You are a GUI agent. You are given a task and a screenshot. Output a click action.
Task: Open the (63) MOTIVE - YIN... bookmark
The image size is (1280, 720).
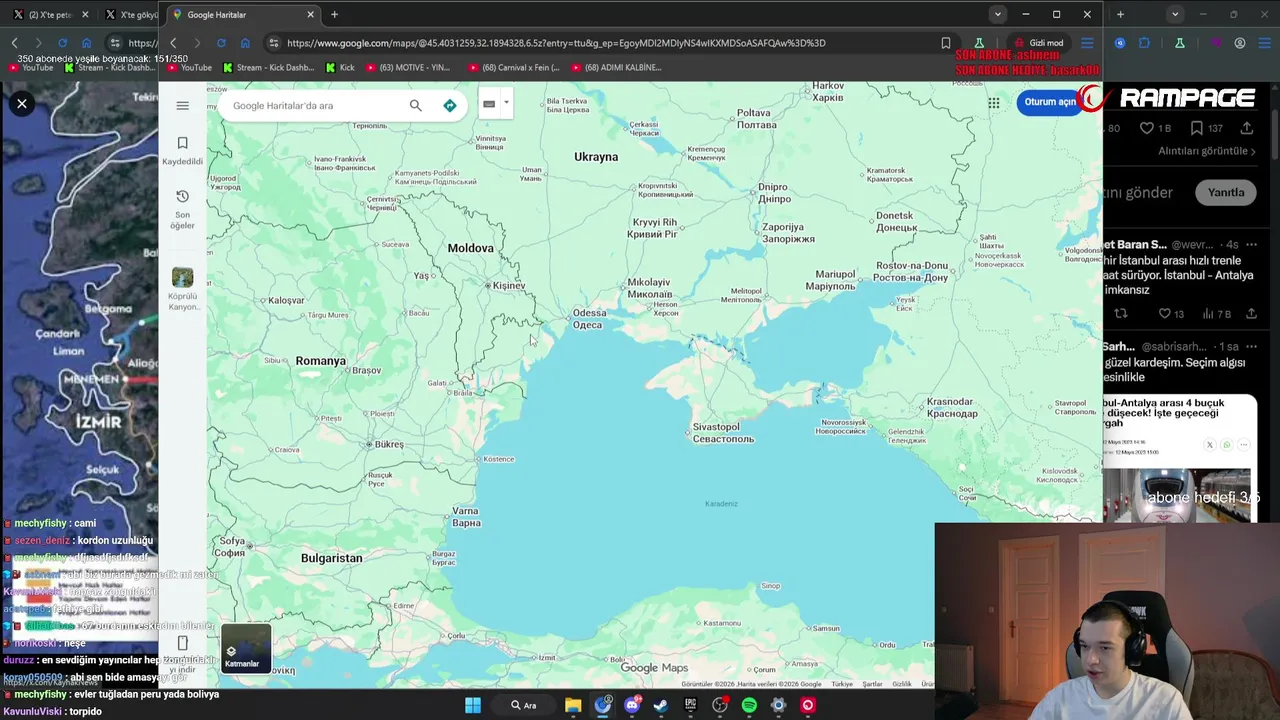pos(408,67)
